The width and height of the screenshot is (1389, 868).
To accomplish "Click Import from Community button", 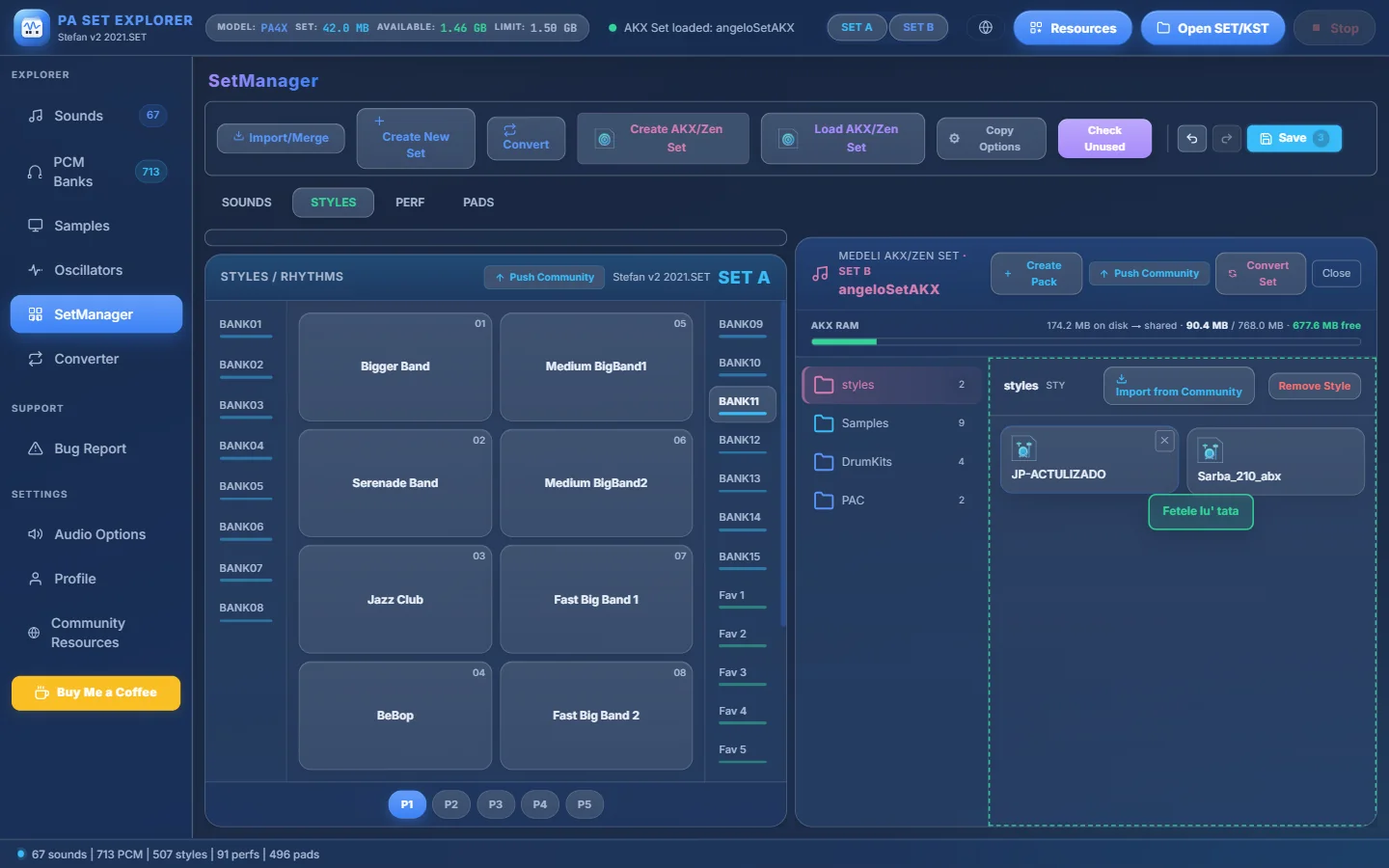I will point(1179,386).
